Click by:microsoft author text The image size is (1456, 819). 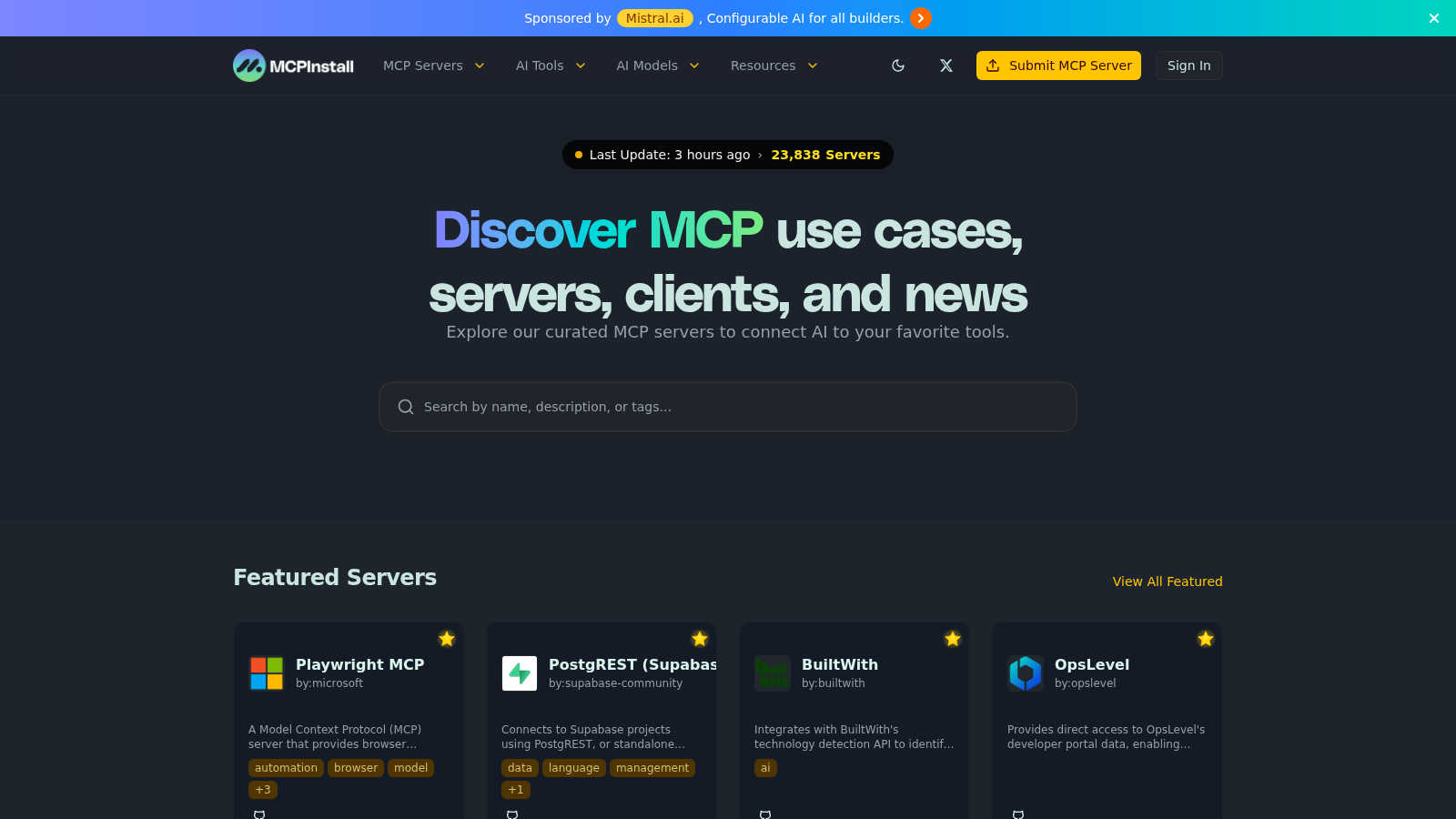(x=329, y=683)
